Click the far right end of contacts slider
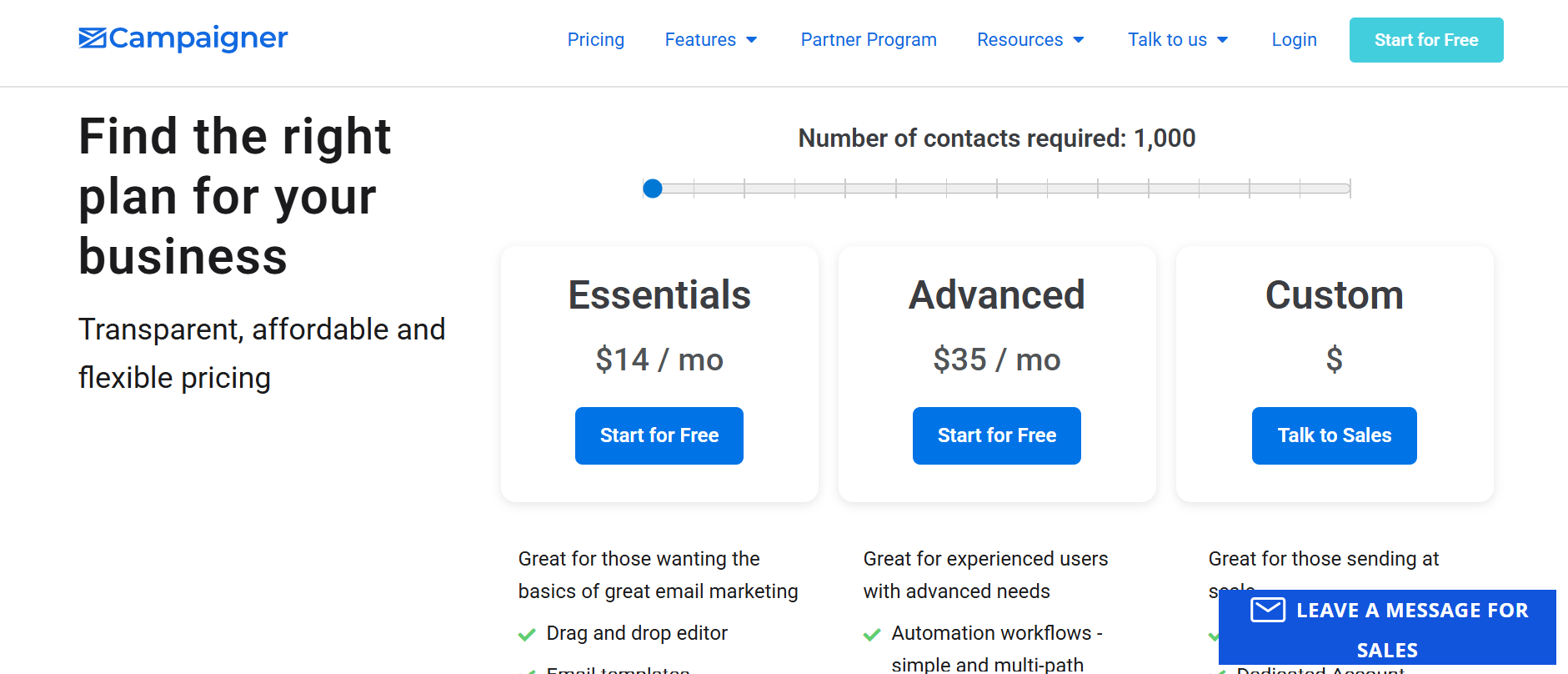Image resolution: width=1568 pixels, height=674 pixels. (1350, 189)
